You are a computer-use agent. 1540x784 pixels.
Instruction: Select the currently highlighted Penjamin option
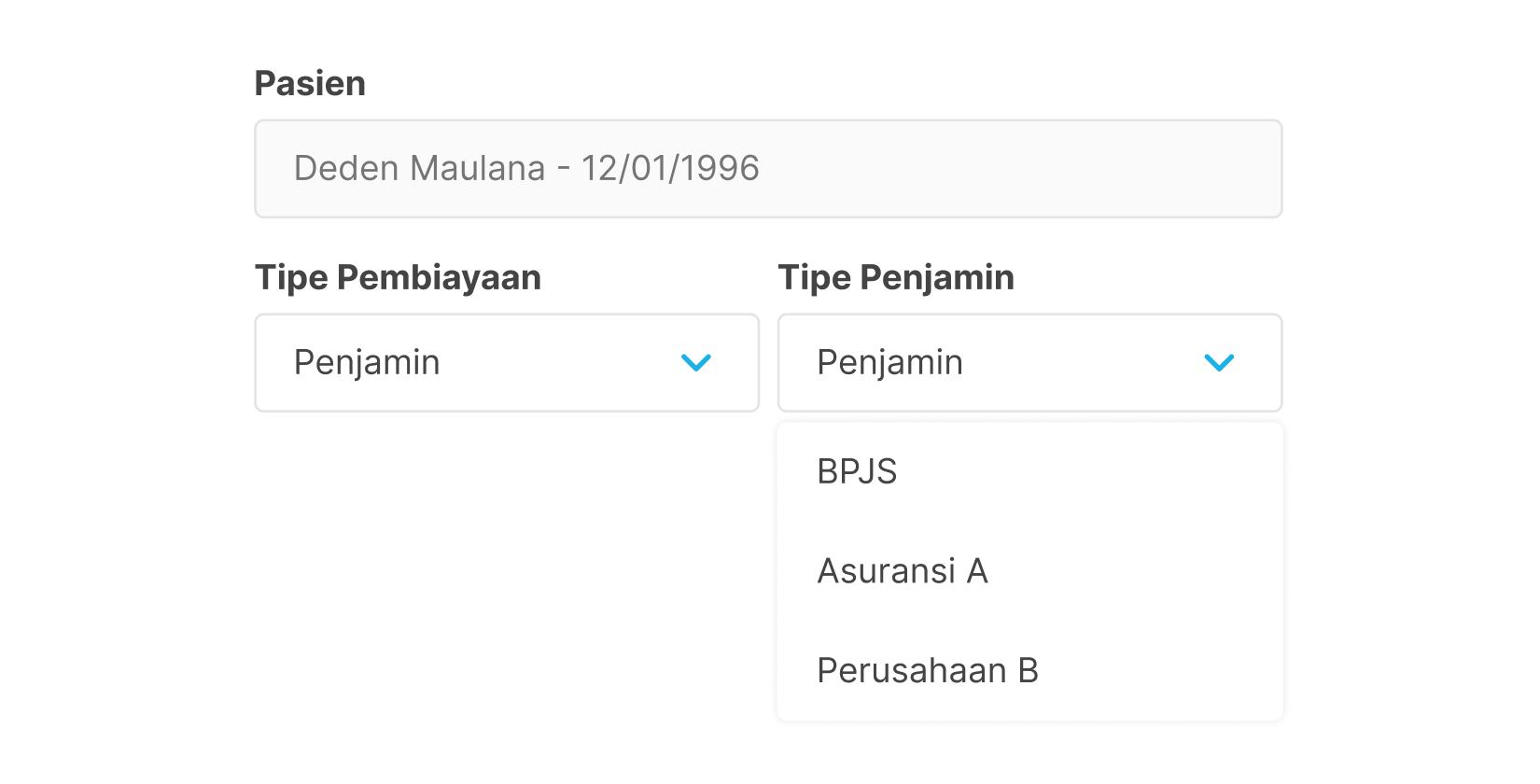coord(889,362)
